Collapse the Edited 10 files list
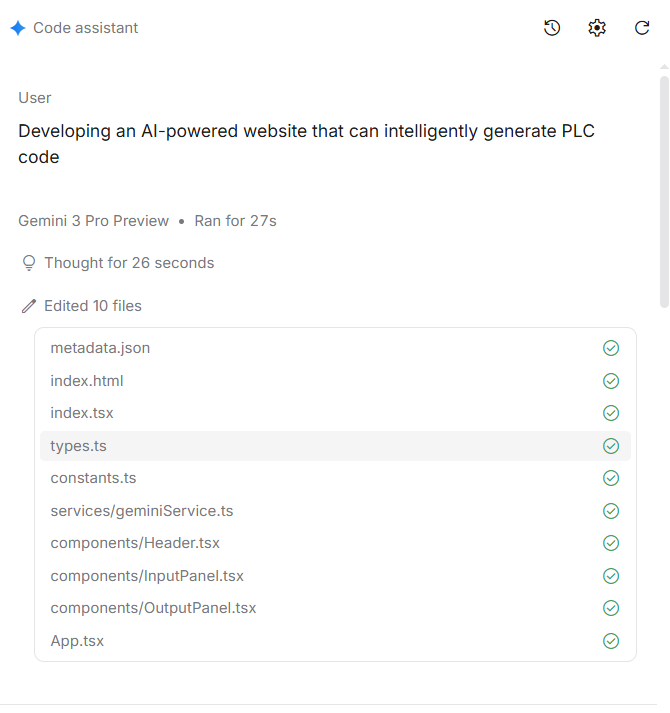Viewport: 670px width, 713px height. coord(93,306)
